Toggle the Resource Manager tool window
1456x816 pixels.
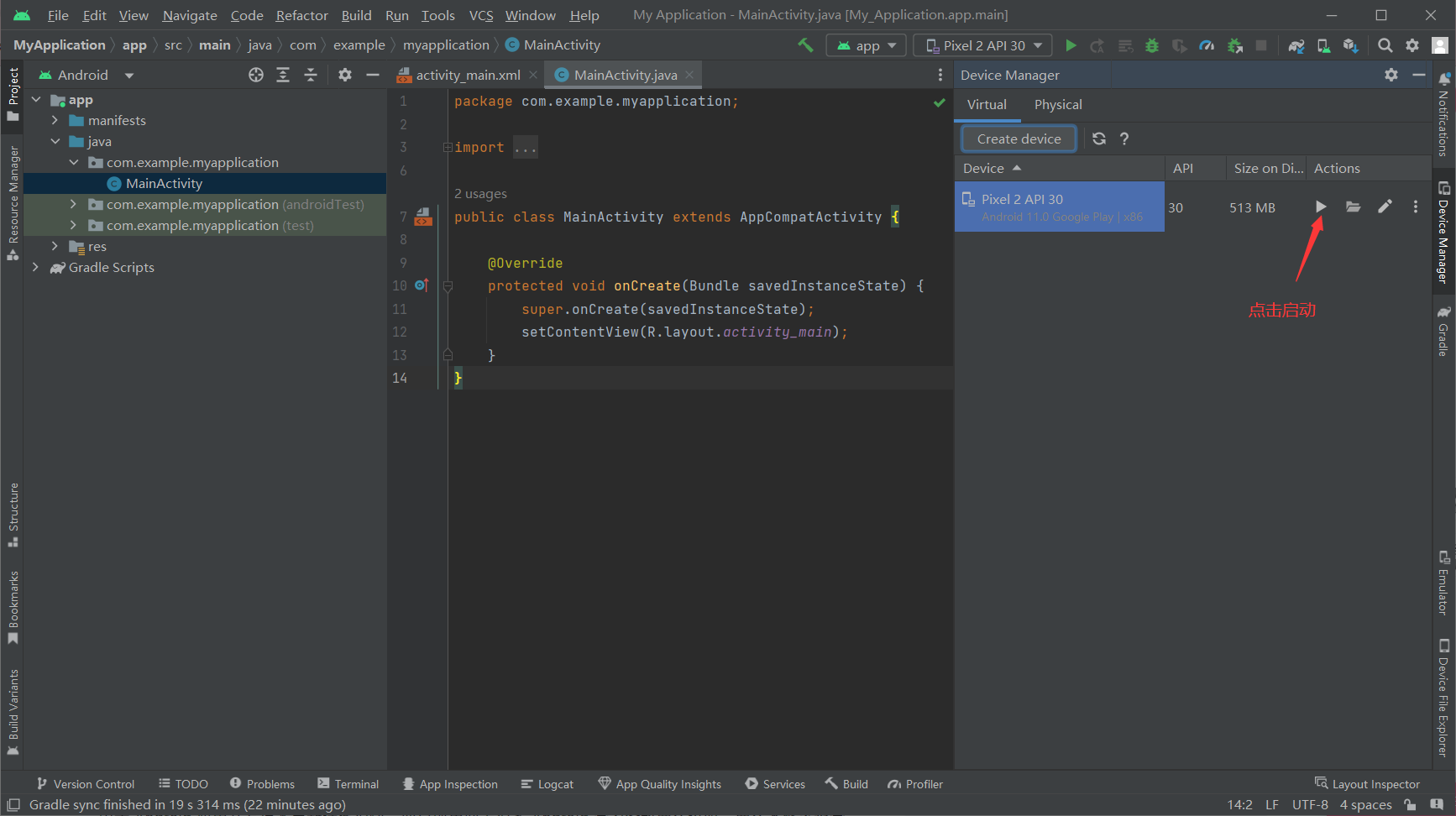[13, 203]
